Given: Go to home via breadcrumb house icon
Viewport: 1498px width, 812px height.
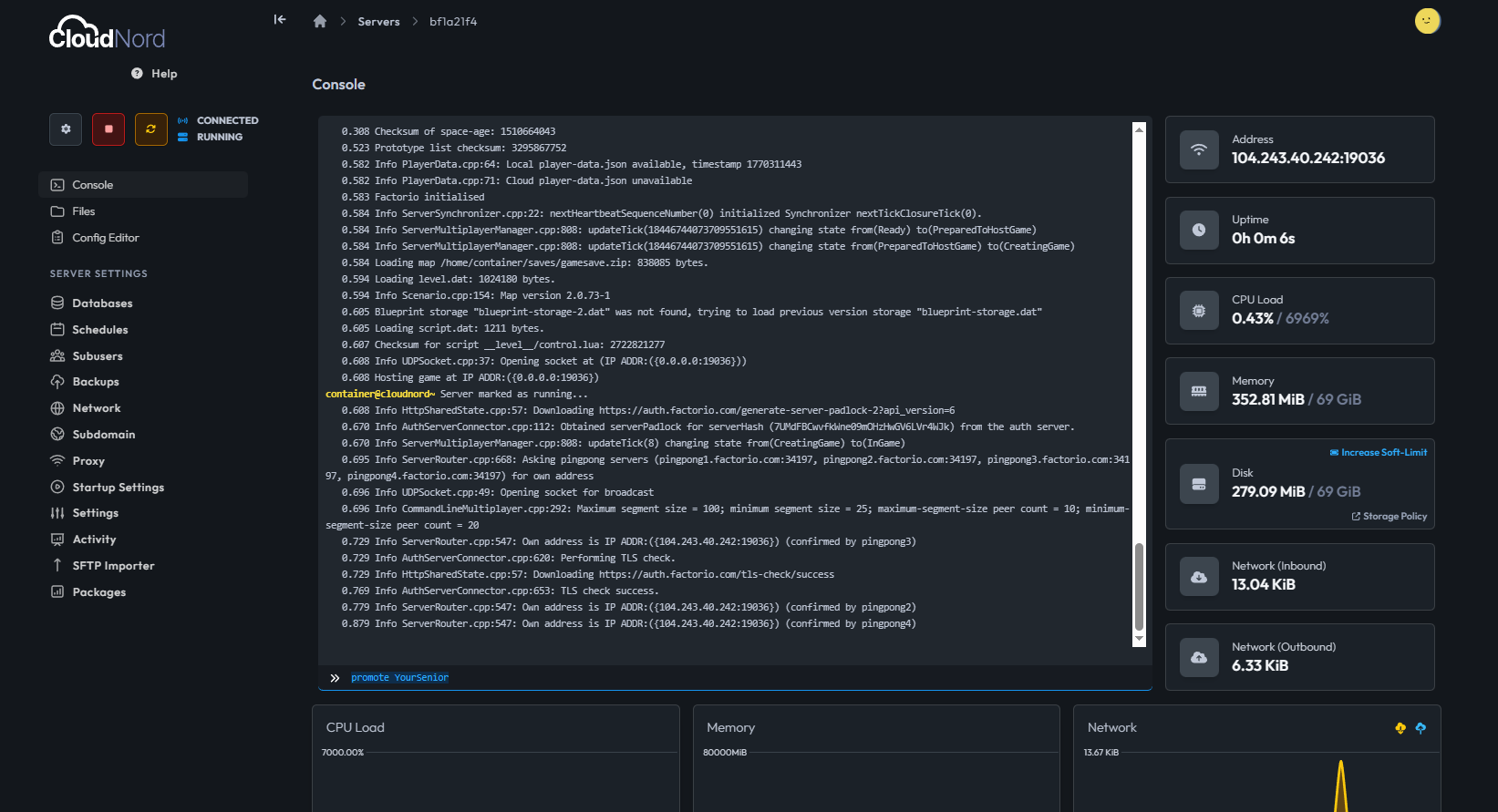Looking at the screenshot, I should click(x=320, y=22).
